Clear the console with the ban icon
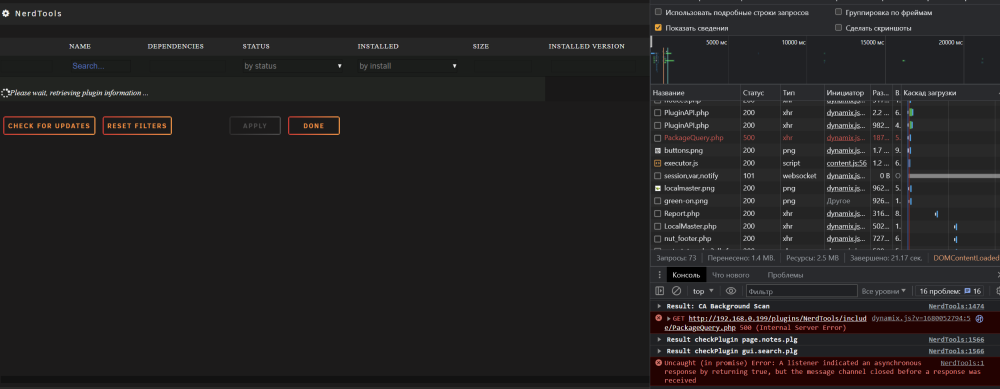 click(x=677, y=291)
